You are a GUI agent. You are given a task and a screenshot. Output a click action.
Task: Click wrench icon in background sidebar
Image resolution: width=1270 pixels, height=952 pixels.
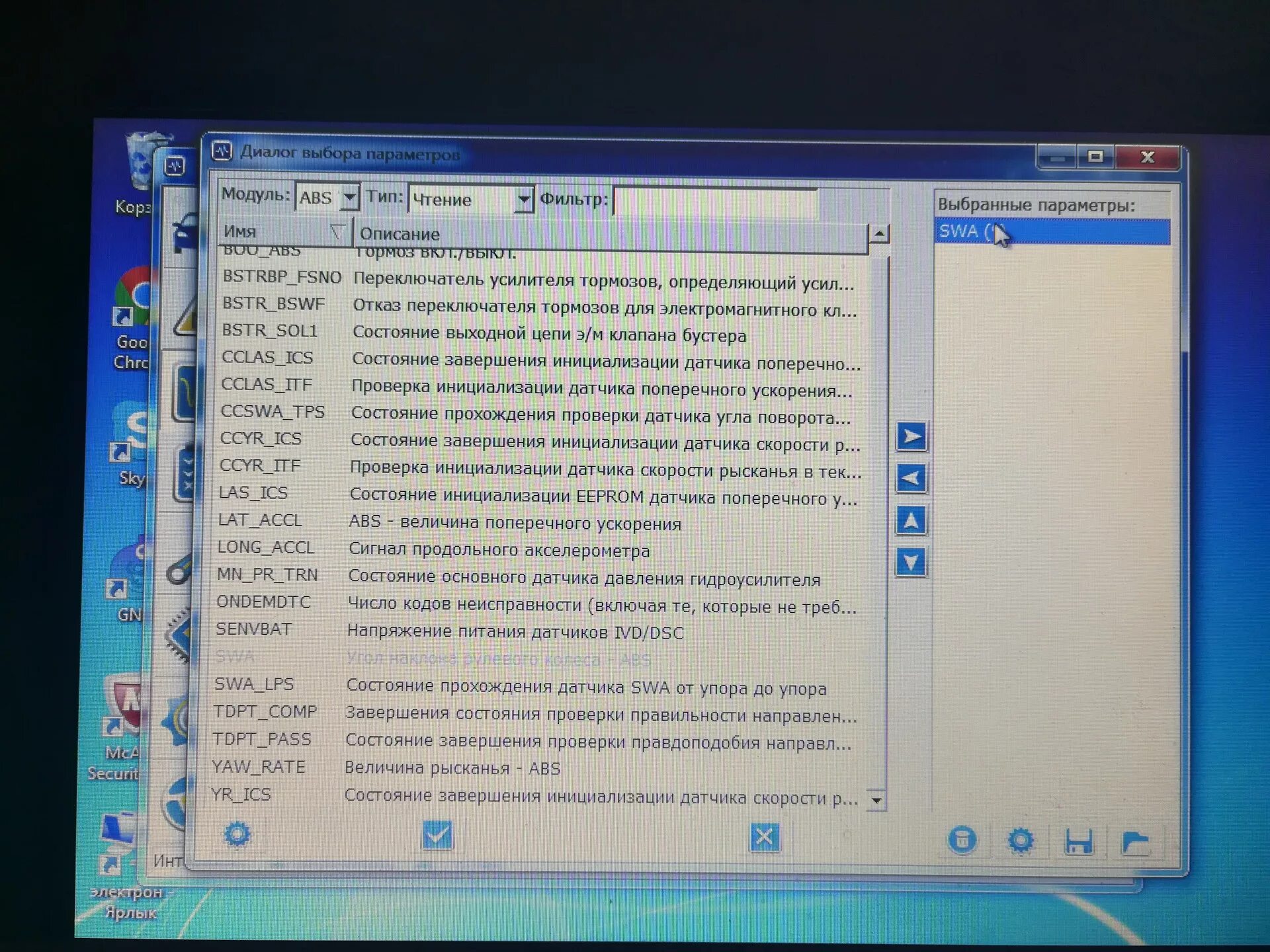180,569
